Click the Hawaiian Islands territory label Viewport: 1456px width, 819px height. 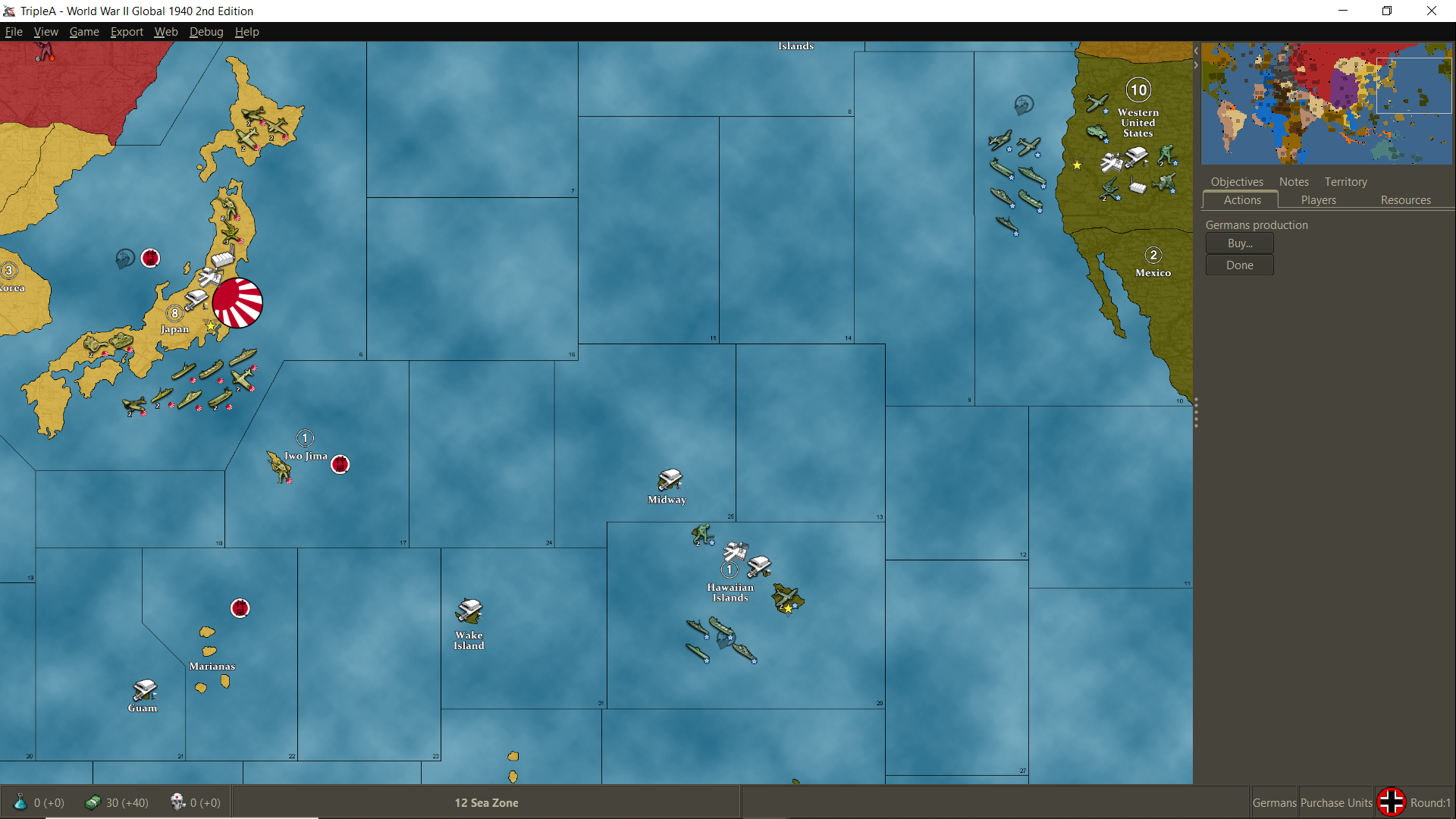tap(730, 593)
